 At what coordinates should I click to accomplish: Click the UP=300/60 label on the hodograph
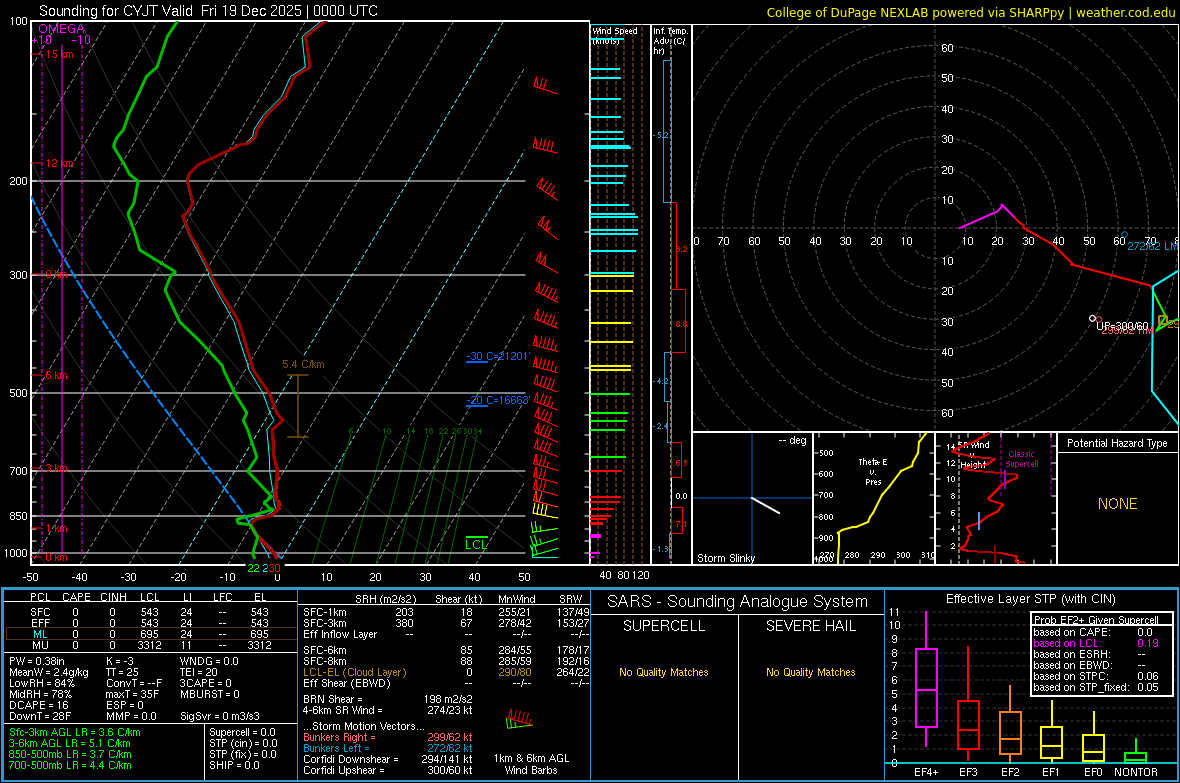(1122, 326)
